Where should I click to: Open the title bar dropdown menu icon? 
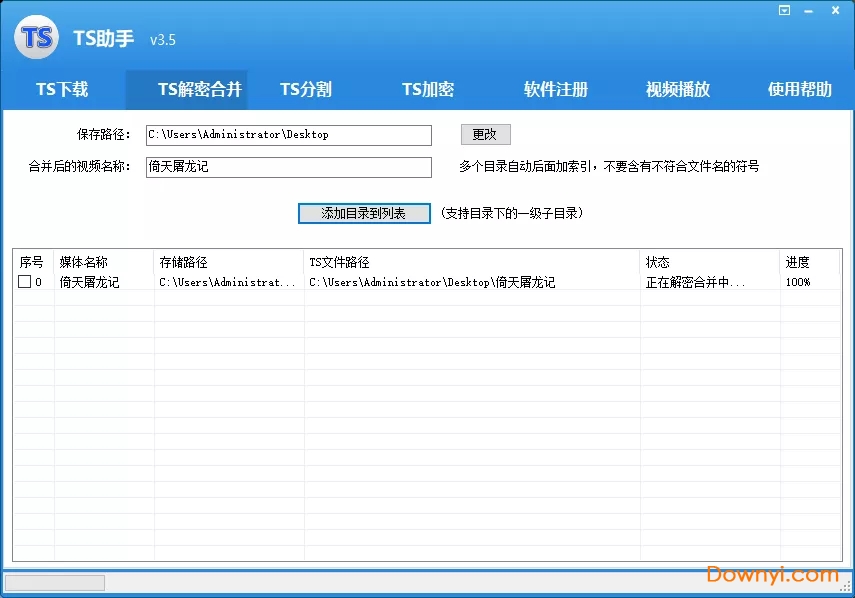[x=783, y=10]
